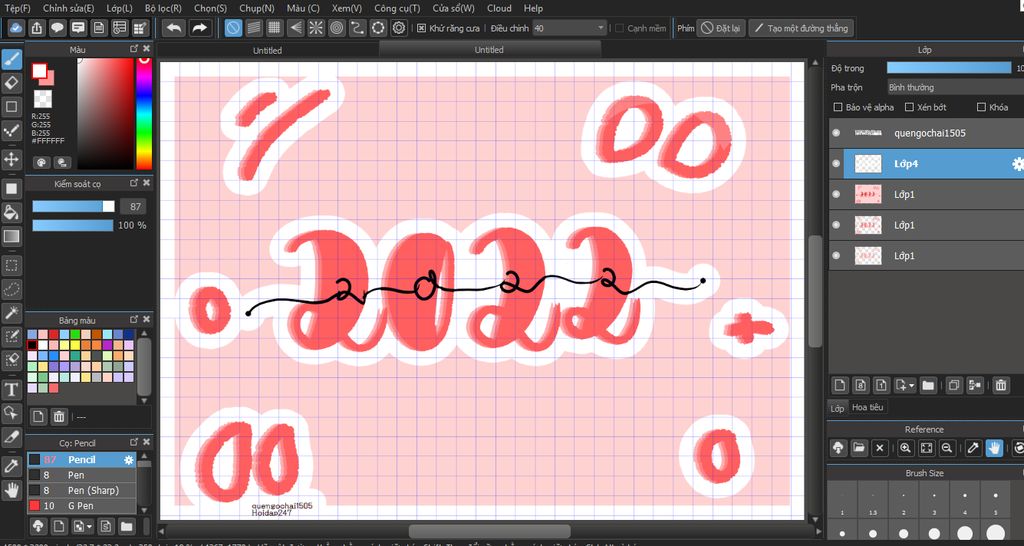This screenshot has height=546, width=1024.
Task: Click the vertical canvas scrollbar
Action: 814,291
